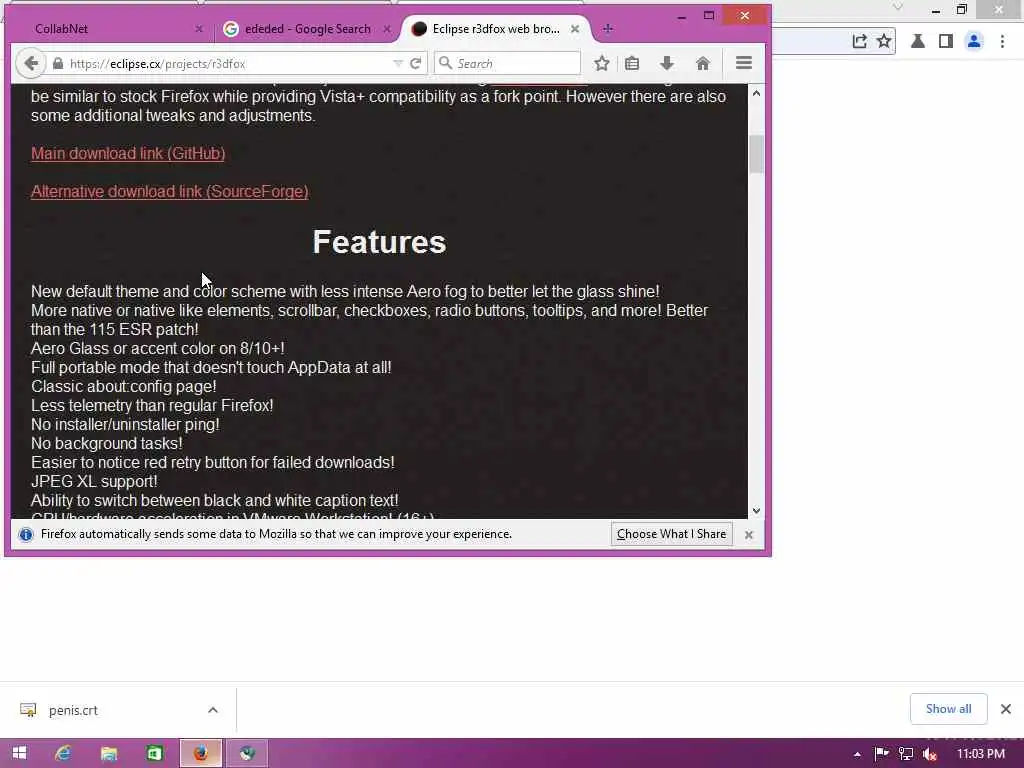Switch to Firefox taskbar button
1024x768 pixels.
click(200, 754)
